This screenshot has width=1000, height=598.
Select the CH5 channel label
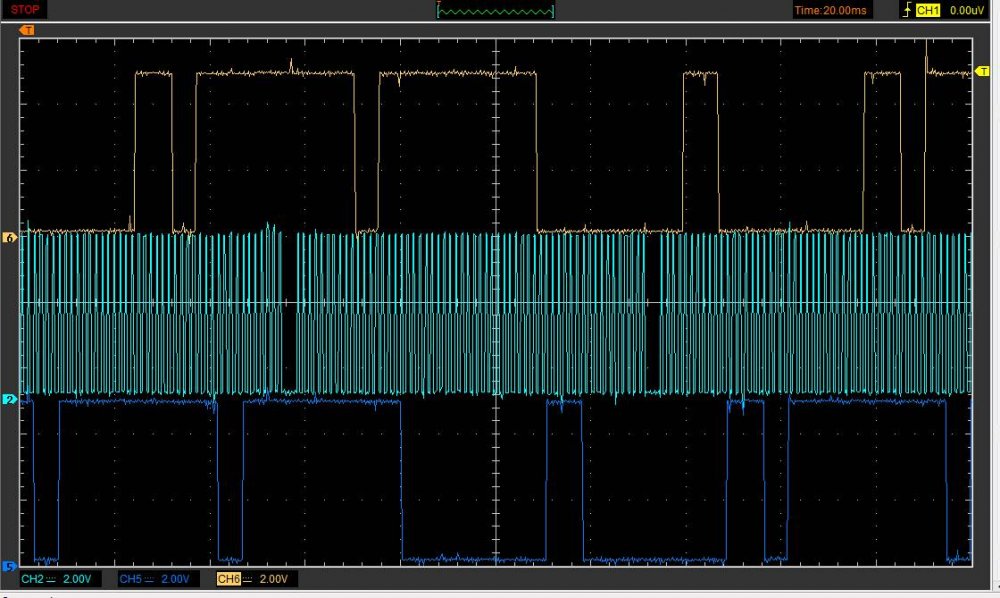coord(129,579)
